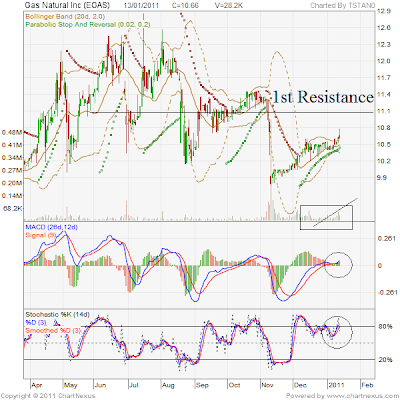Click the V=28.2K volume value
This screenshot has width=400, height=400.
pos(229,5)
